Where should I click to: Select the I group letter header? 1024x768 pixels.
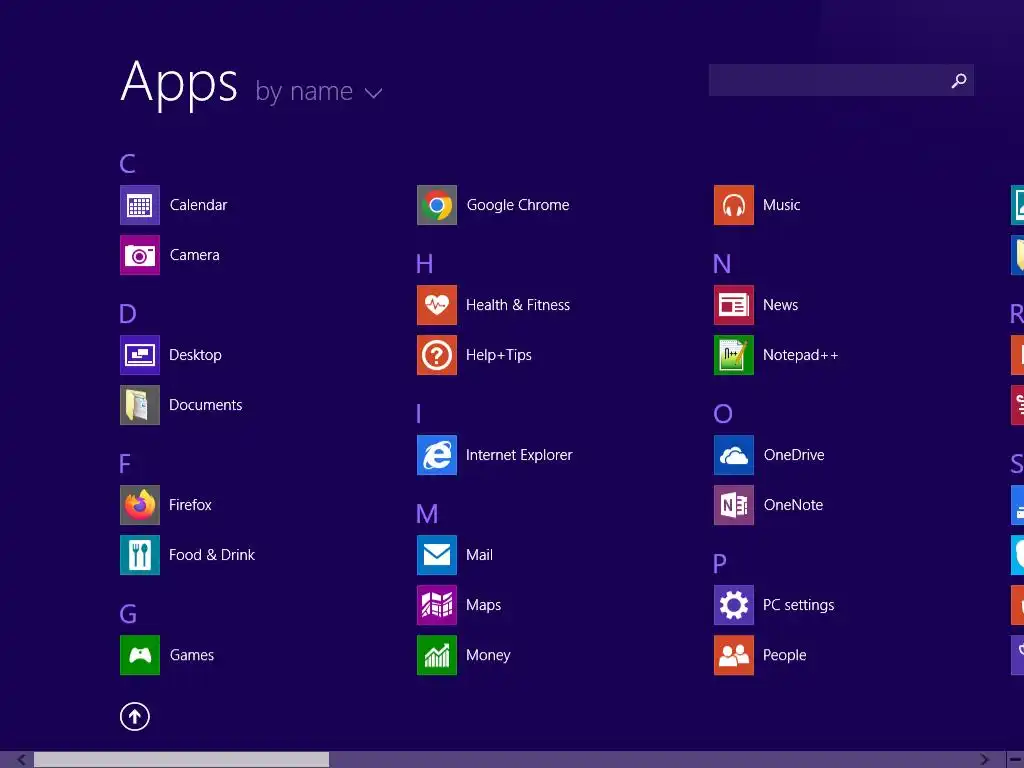[x=419, y=414]
